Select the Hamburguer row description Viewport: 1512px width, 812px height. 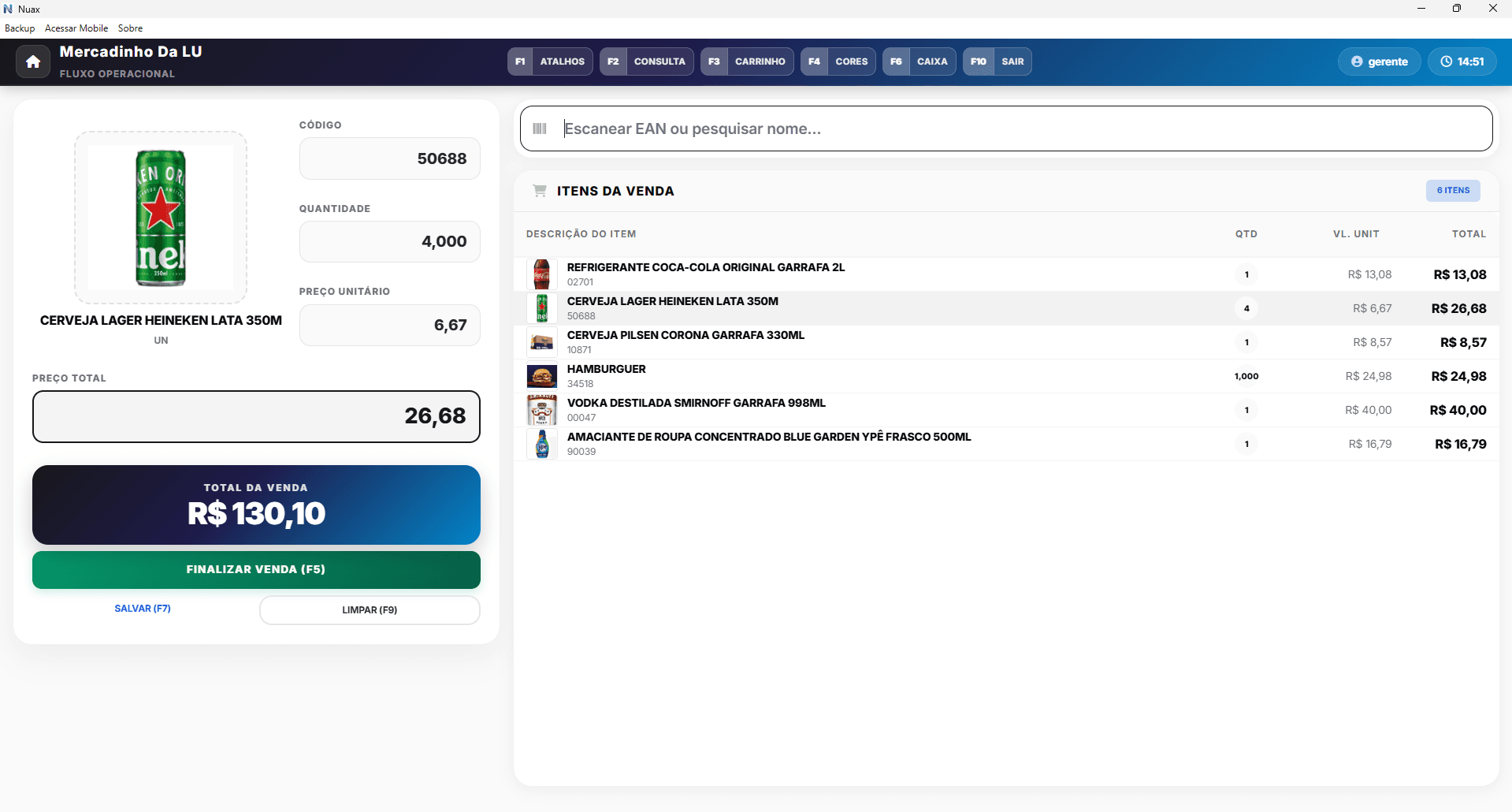pos(606,369)
